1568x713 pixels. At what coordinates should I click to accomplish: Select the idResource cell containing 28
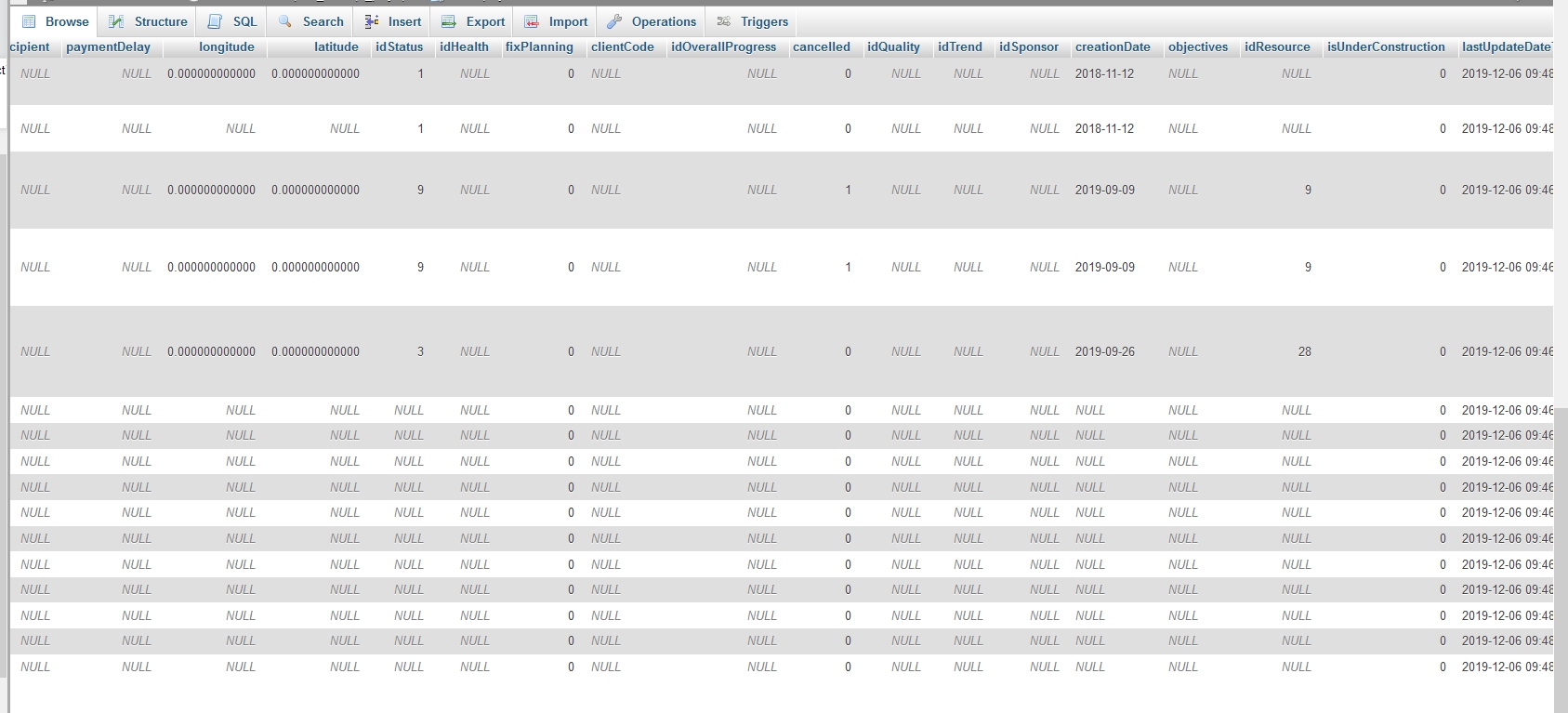1304,351
